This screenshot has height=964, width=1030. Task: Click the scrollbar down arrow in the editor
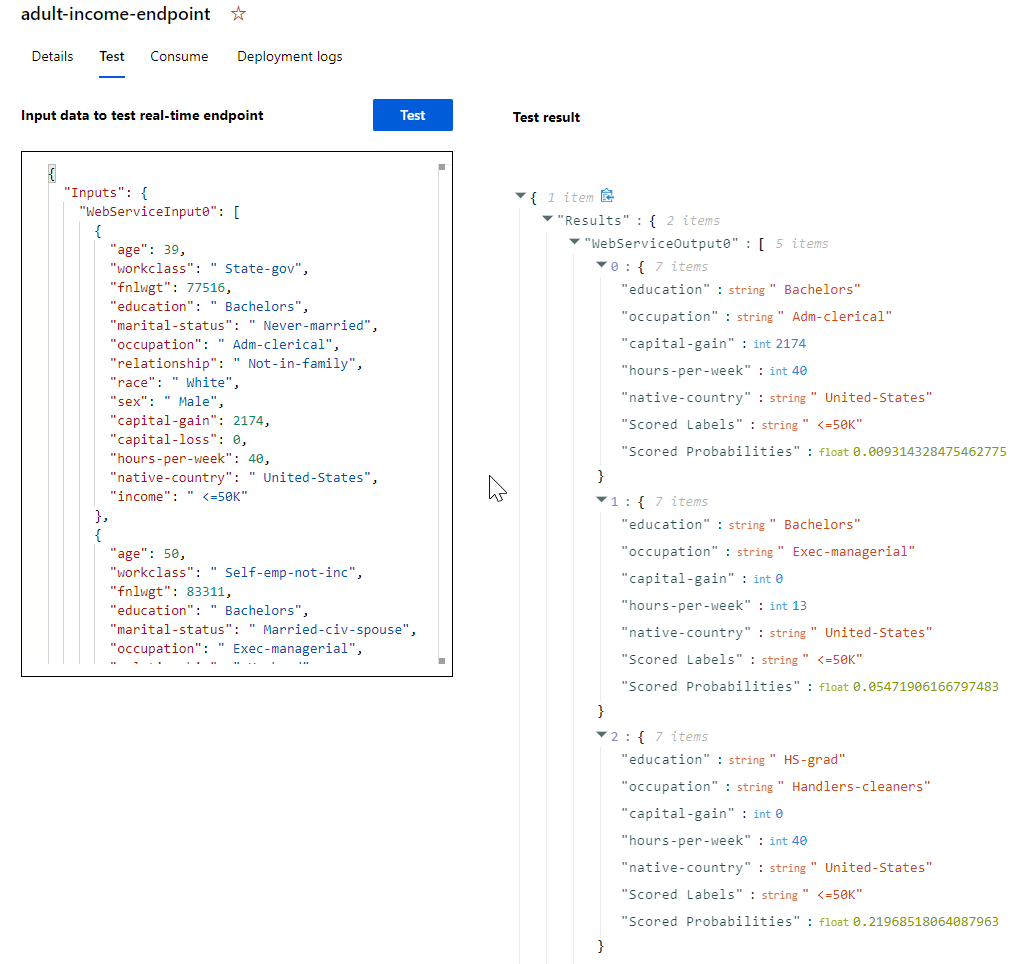click(x=442, y=661)
